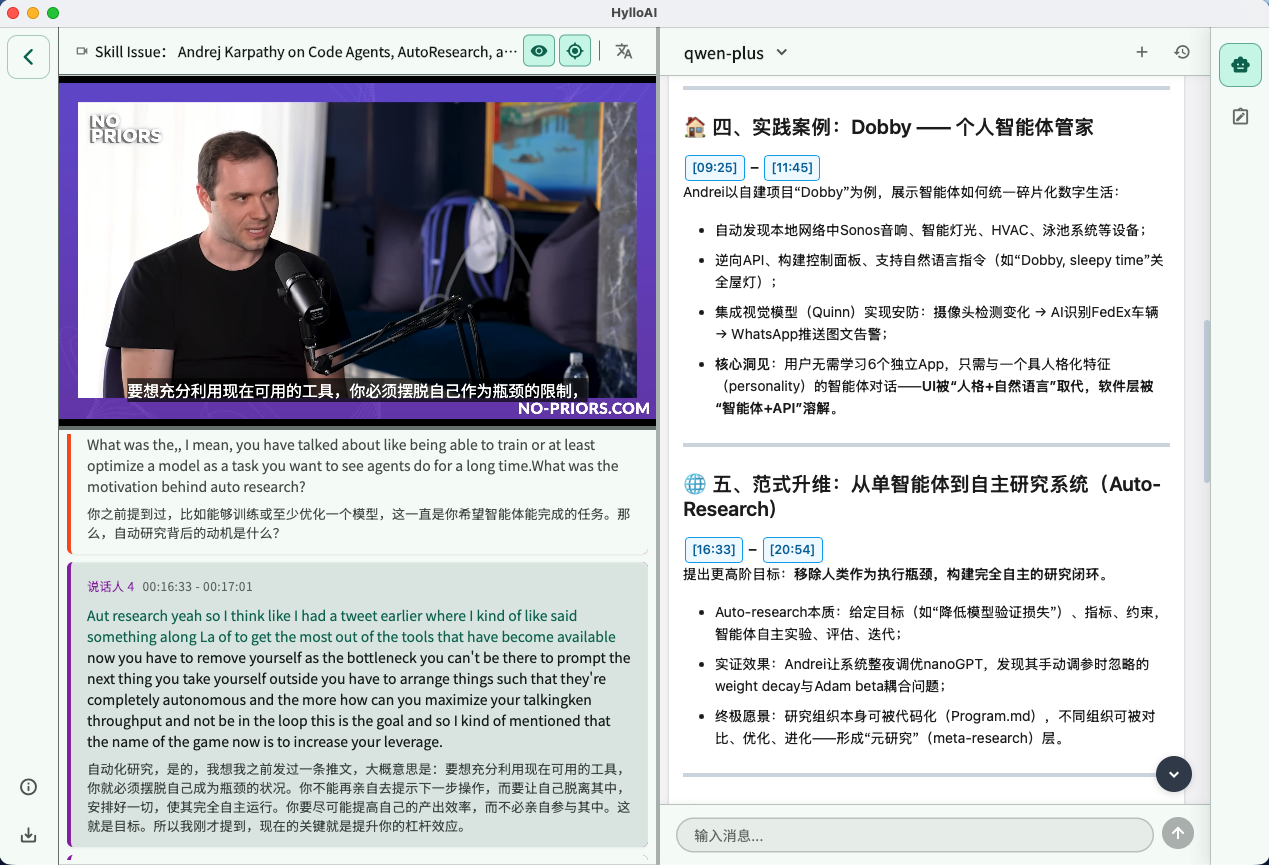Click the info circle icon in the sidebar

point(29,787)
